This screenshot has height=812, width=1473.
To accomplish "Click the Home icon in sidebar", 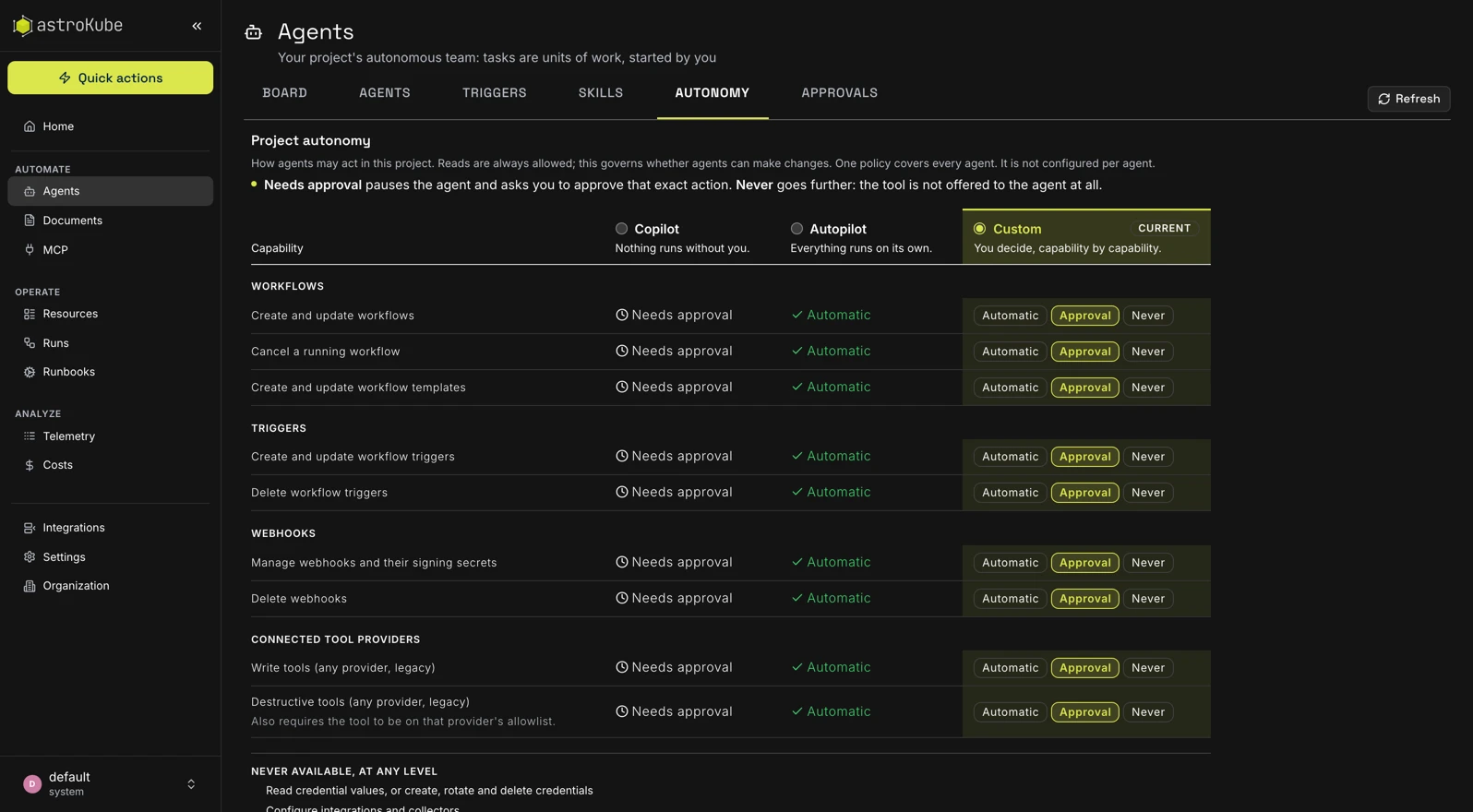I will pos(30,126).
